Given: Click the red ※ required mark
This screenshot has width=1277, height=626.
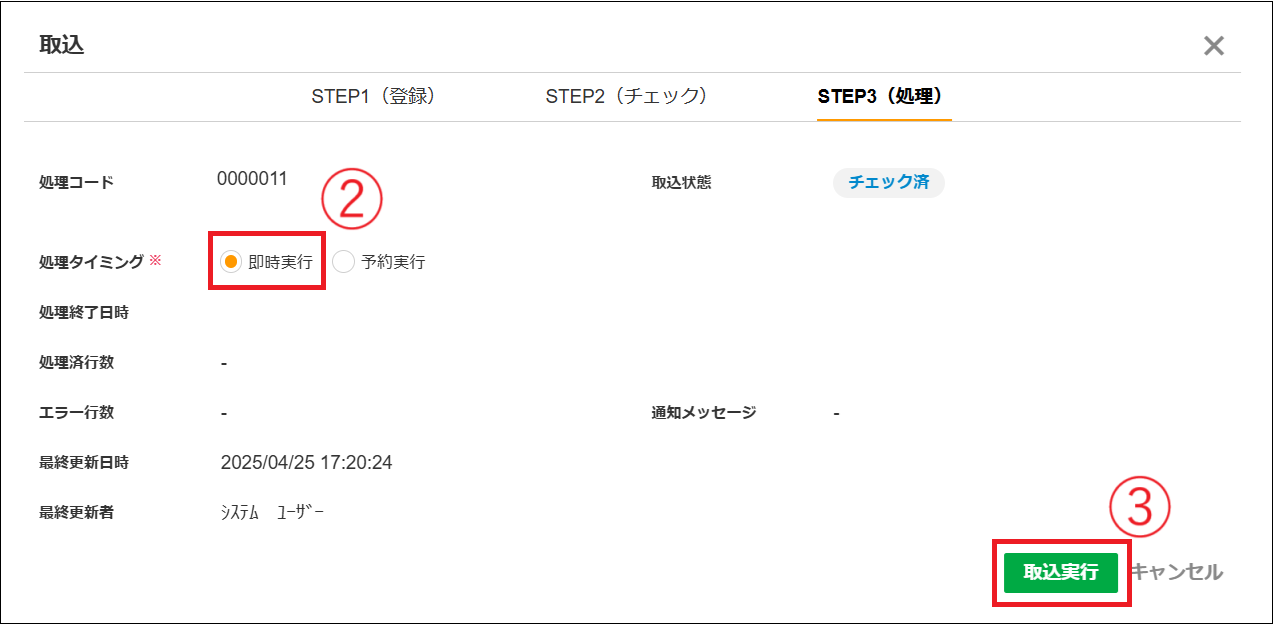Looking at the screenshot, I should click(155, 261).
